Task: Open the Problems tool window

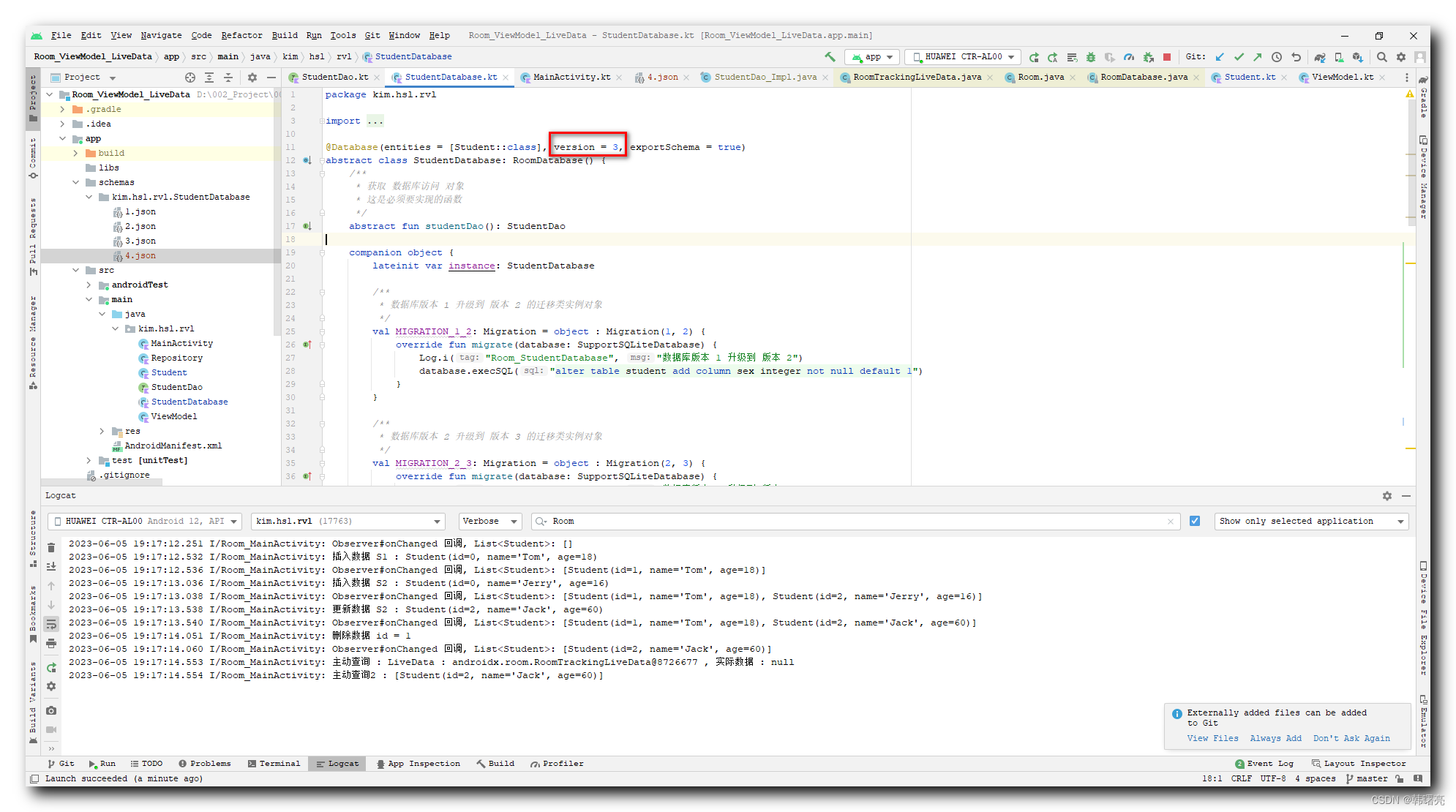Action: point(204,764)
